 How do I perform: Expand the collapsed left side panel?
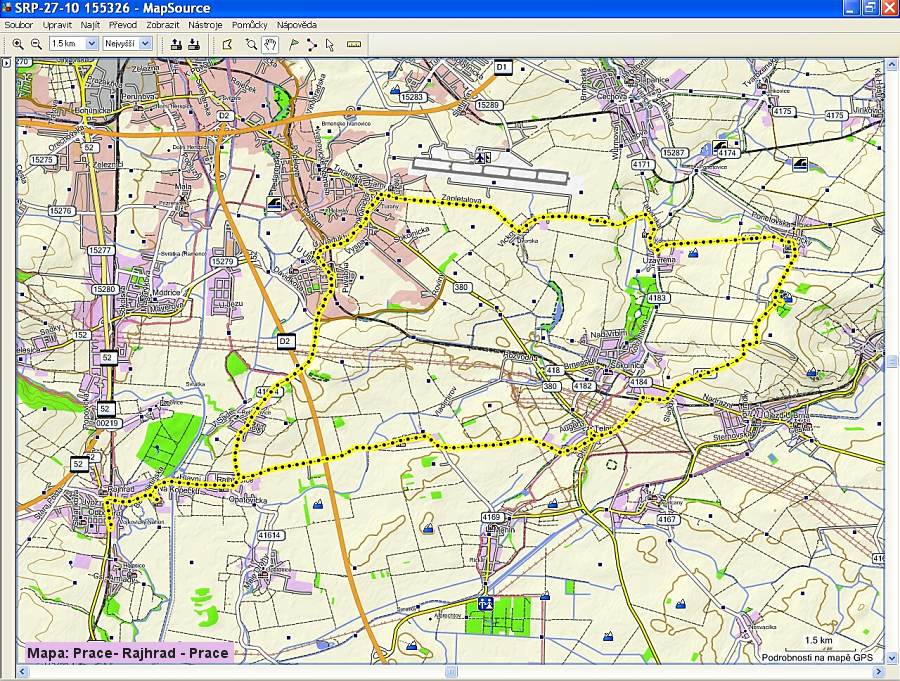(x=6, y=63)
